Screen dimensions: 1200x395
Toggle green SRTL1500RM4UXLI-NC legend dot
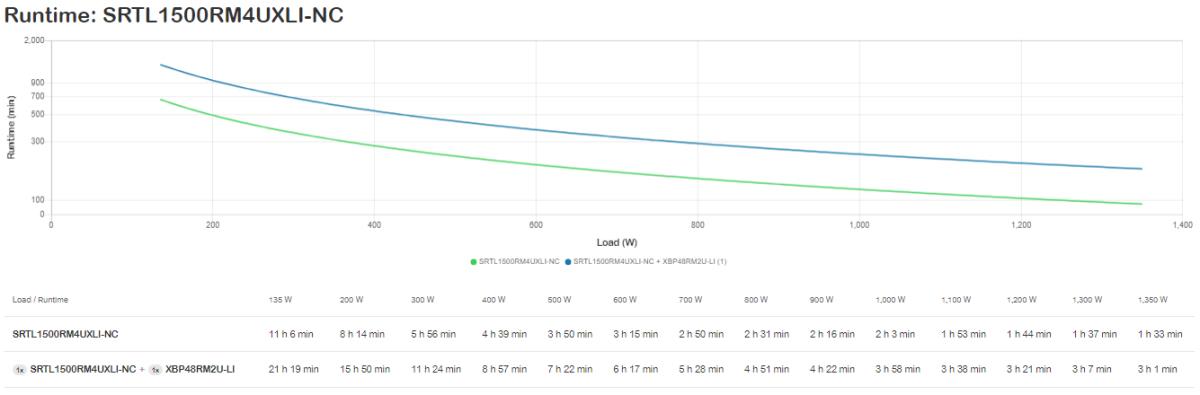click(x=473, y=261)
